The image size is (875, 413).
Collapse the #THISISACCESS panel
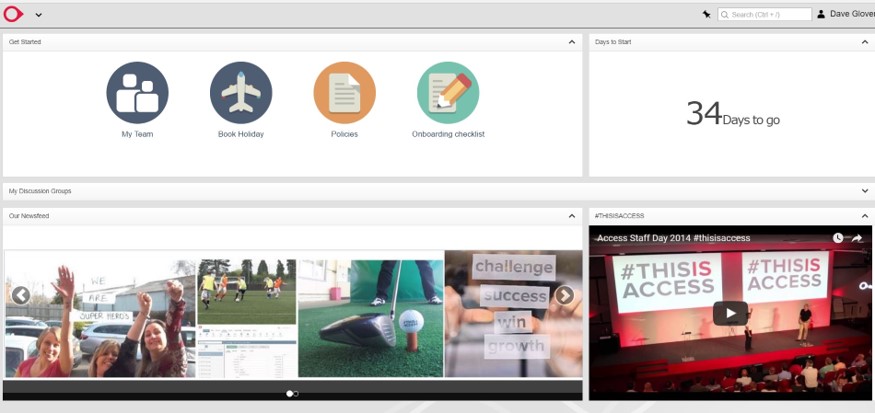pyautogui.click(x=865, y=216)
